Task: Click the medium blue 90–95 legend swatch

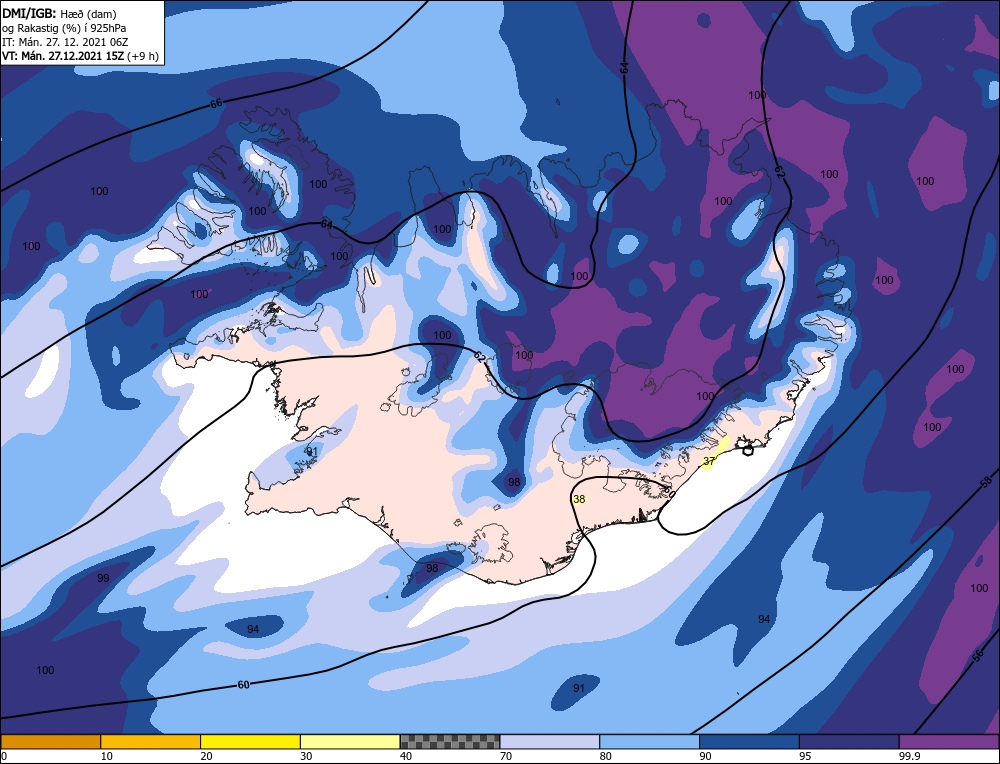Action: (749, 742)
